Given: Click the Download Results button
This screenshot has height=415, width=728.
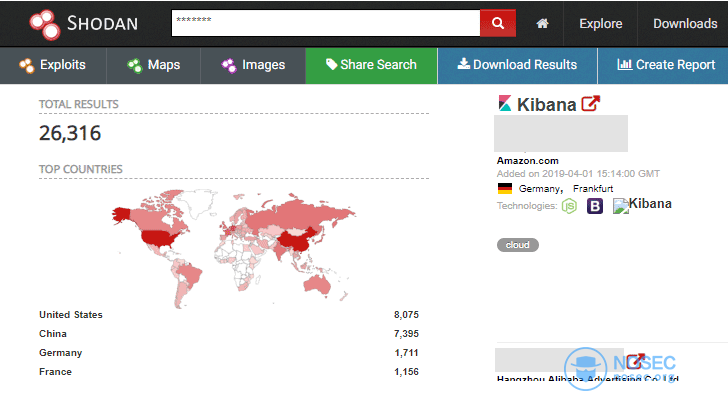Looking at the screenshot, I should pyautogui.click(x=517, y=65).
